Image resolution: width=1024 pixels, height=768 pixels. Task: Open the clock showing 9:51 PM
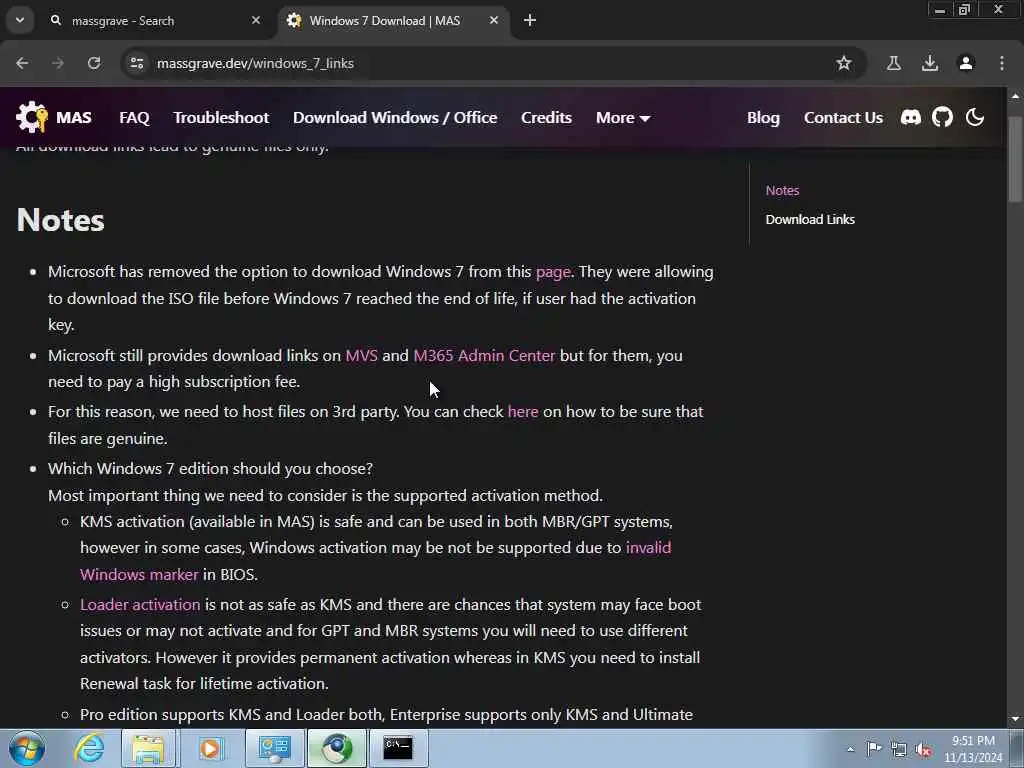click(x=973, y=749)
